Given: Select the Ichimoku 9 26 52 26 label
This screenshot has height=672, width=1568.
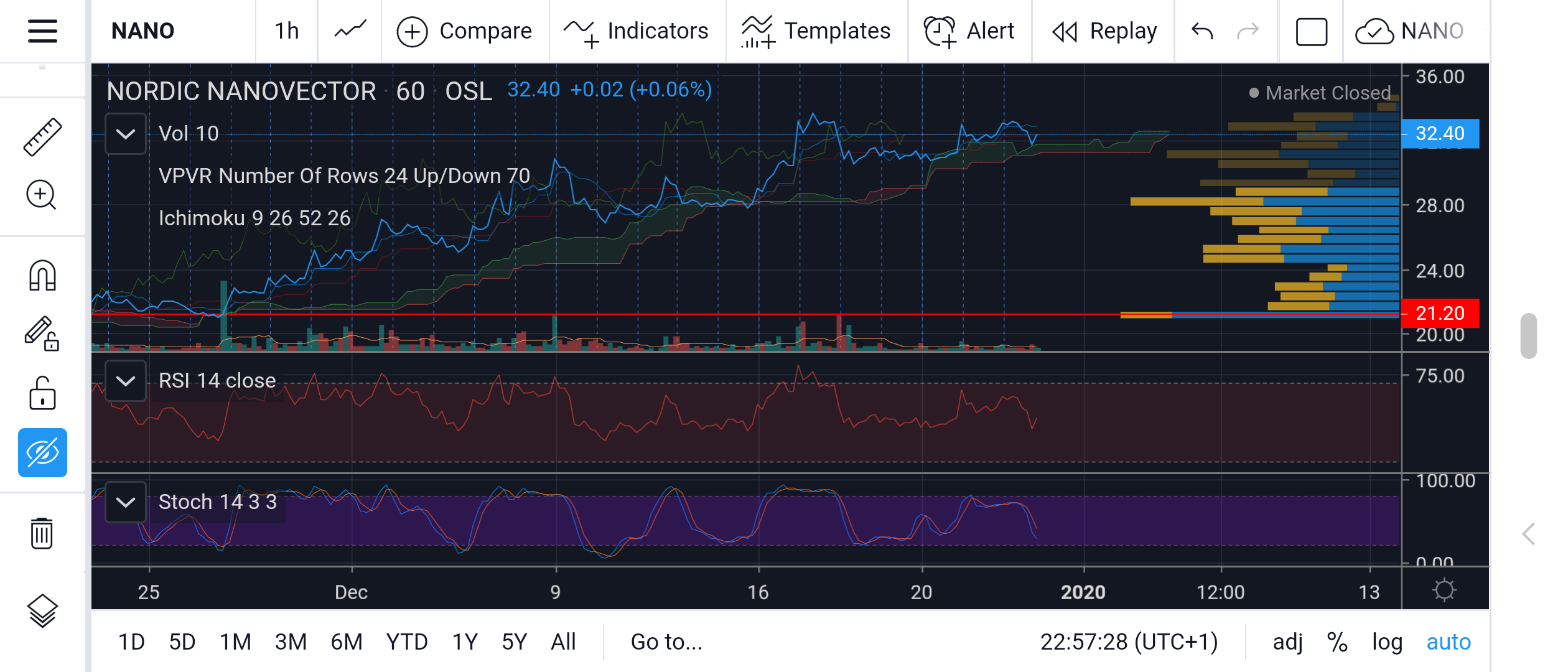Looking at the screenshot, I should click(254, 218).
